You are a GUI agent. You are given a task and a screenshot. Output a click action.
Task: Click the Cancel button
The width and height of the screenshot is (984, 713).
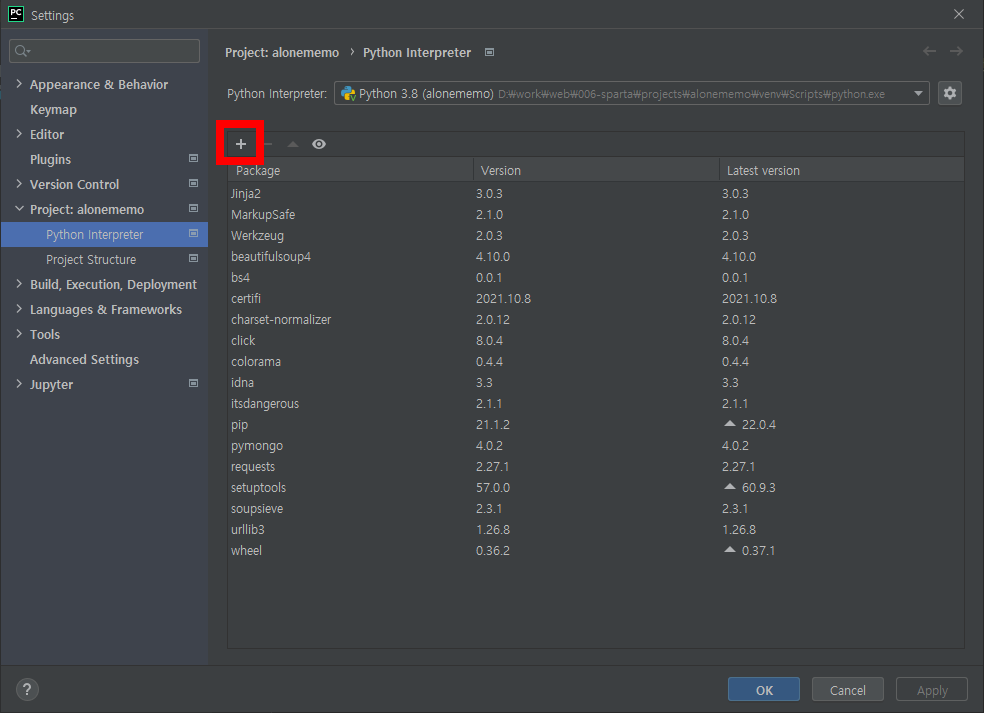point(848,690)
